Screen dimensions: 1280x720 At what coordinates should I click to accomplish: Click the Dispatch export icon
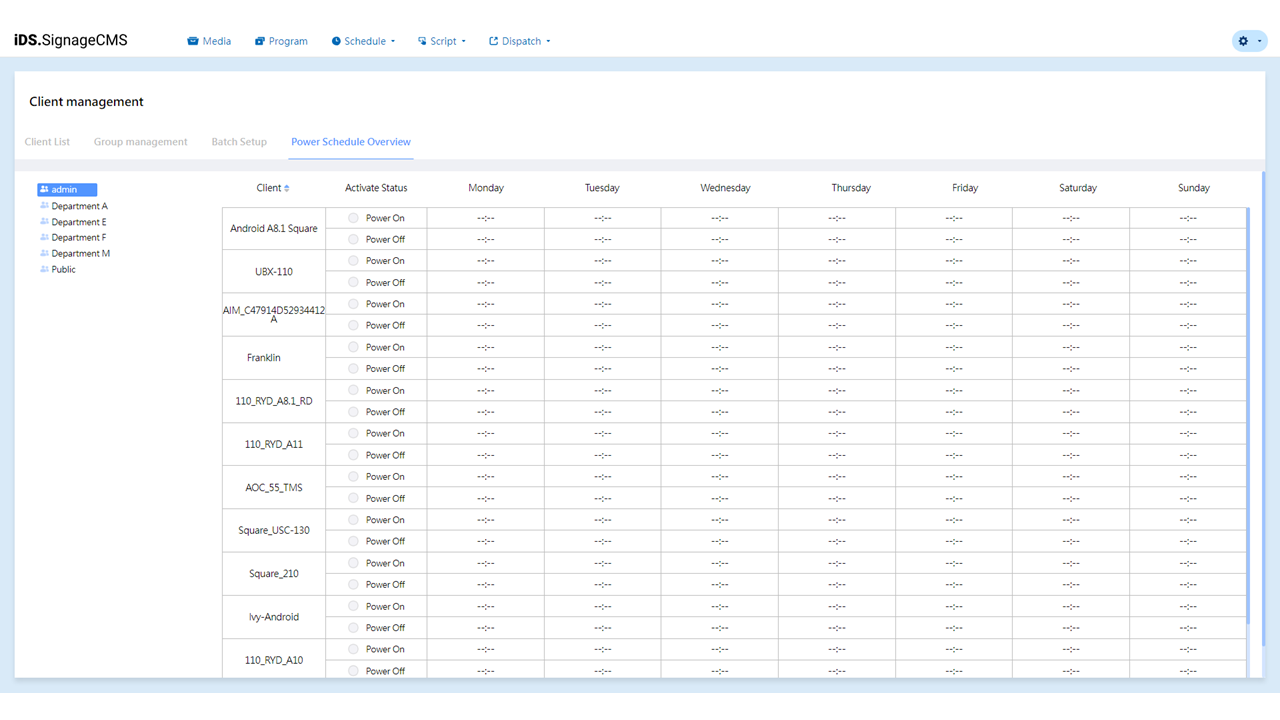(493, 41)
